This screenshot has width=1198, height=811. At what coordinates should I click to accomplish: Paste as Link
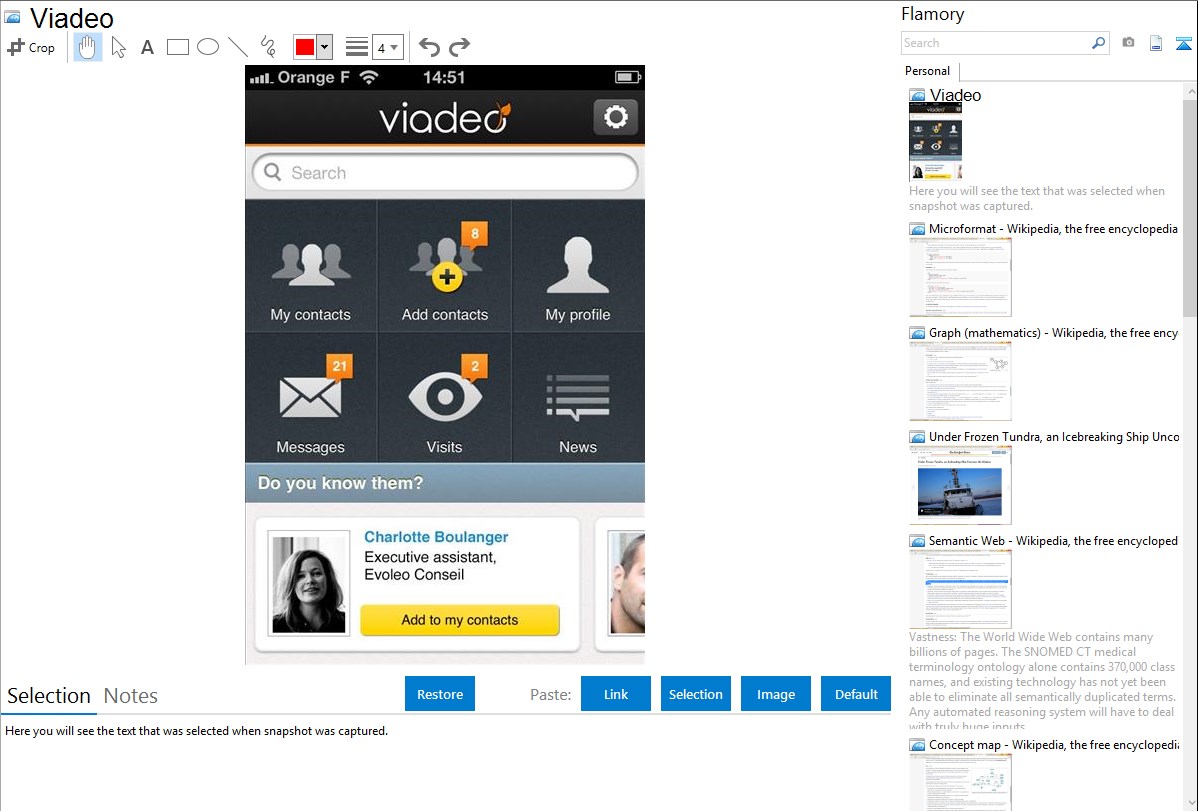pos(616,694)
